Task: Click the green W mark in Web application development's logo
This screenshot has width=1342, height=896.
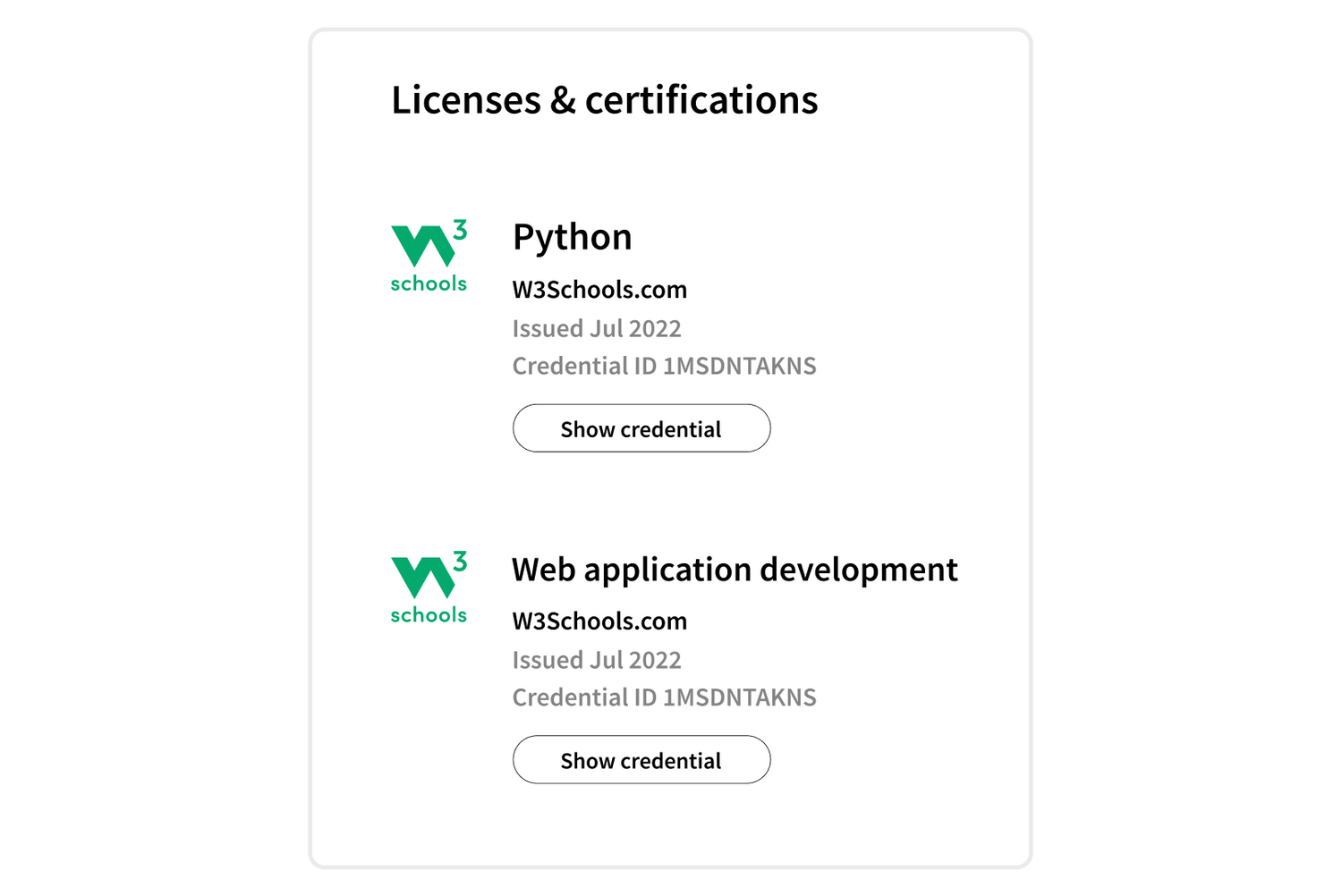Action: click(421, 578)
